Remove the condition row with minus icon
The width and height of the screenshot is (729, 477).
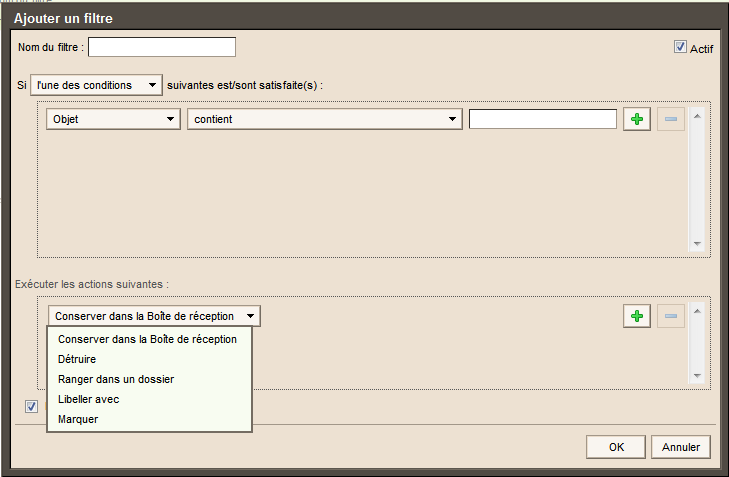click(670, 120)
